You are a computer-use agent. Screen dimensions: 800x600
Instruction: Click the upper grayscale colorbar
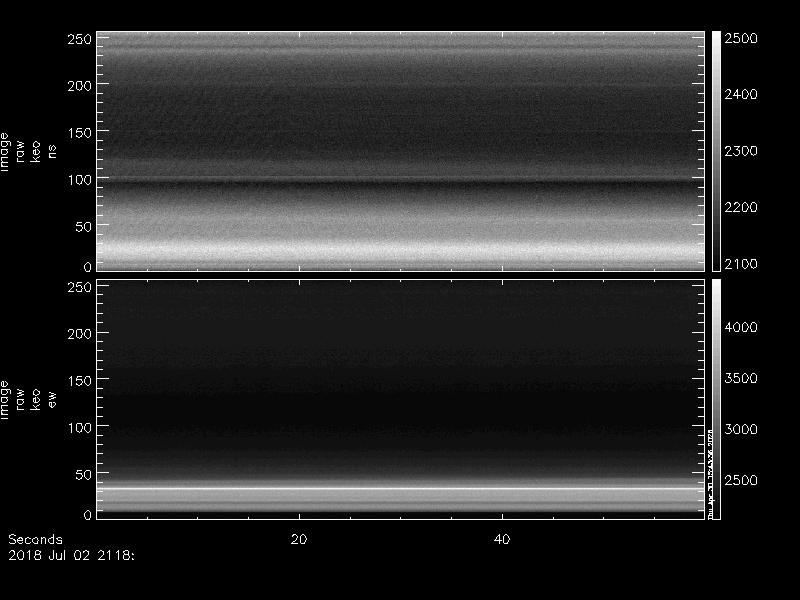coord(716,151)
